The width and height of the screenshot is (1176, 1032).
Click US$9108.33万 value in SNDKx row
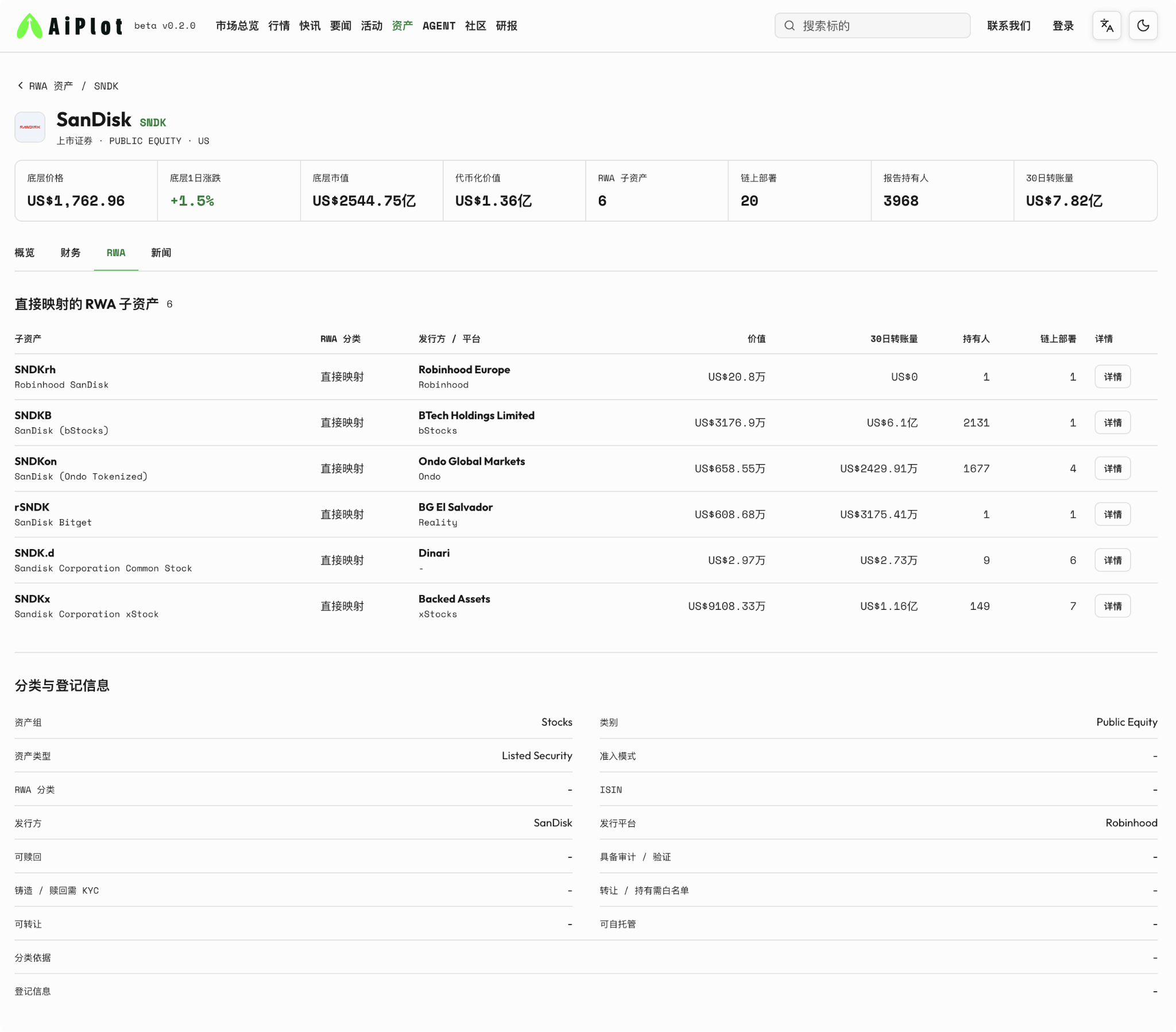click(x=726, y=606)
